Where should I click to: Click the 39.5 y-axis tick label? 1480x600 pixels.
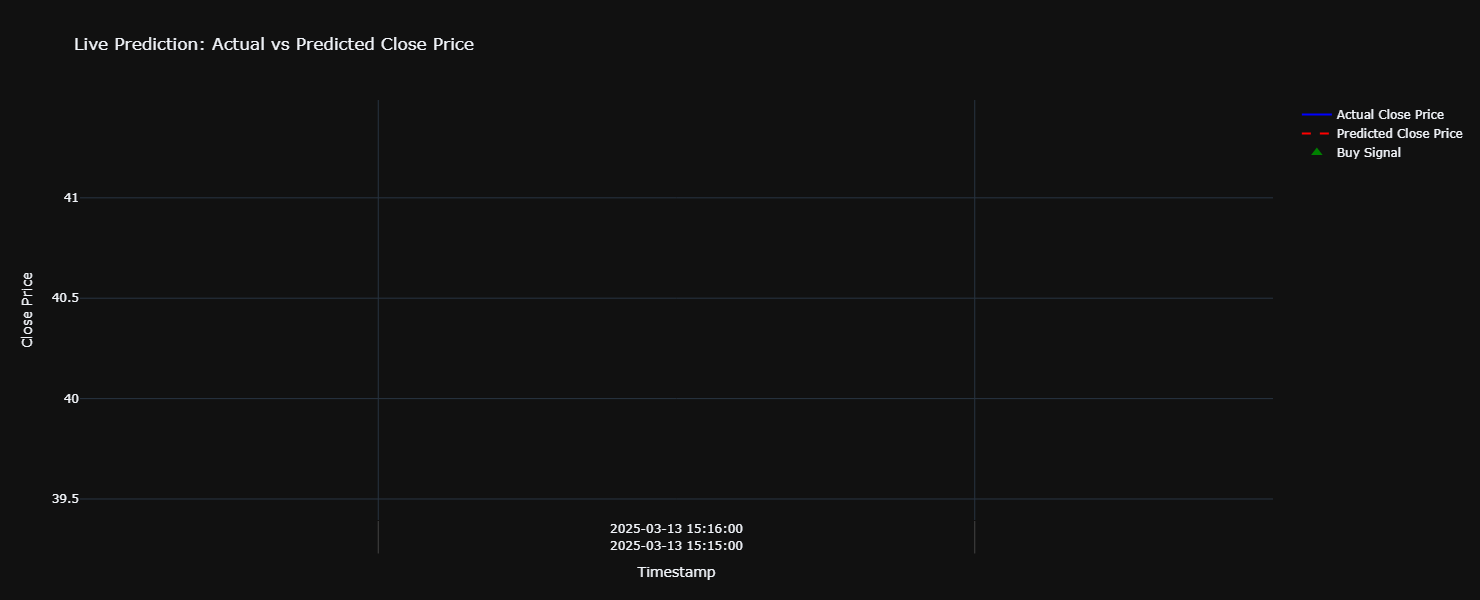tap(65, 499)
